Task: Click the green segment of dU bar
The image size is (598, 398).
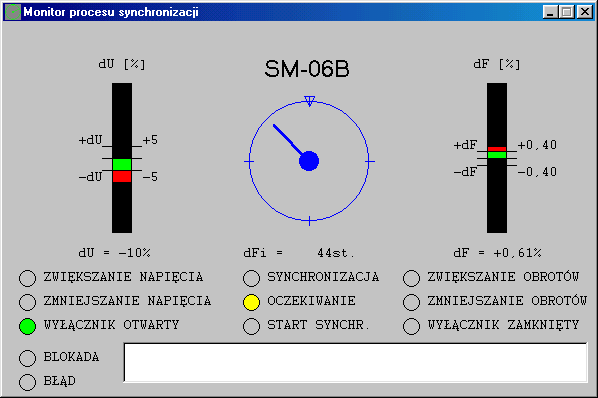Action: coord(122,164)
